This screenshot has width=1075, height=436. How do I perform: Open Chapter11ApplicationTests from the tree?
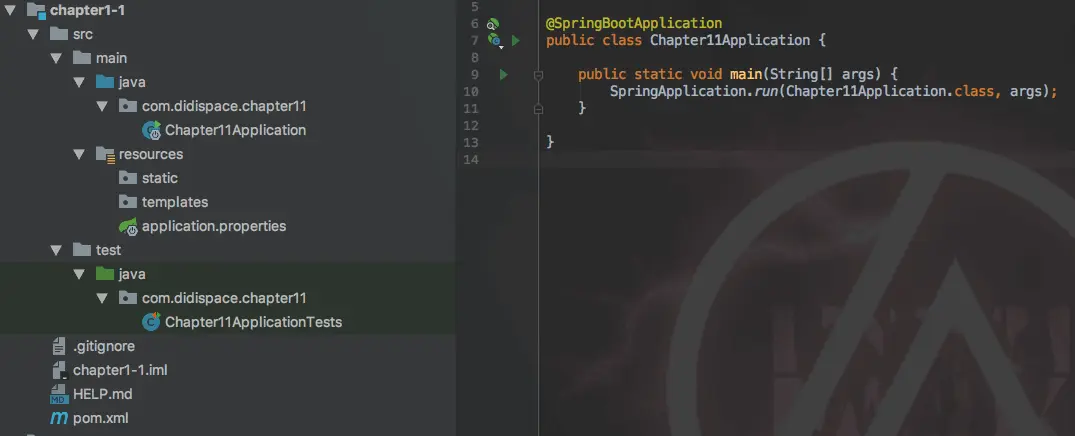(x=253, y=322)
